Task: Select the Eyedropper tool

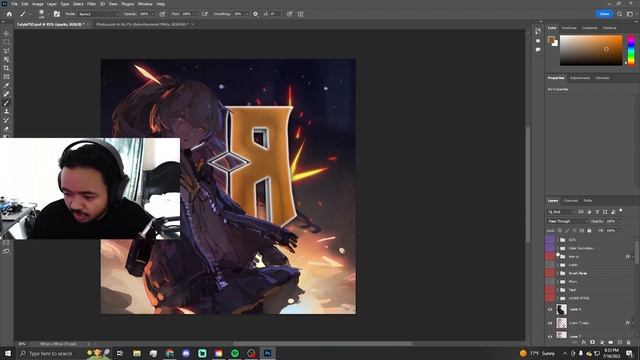Action: coord(6,85)
